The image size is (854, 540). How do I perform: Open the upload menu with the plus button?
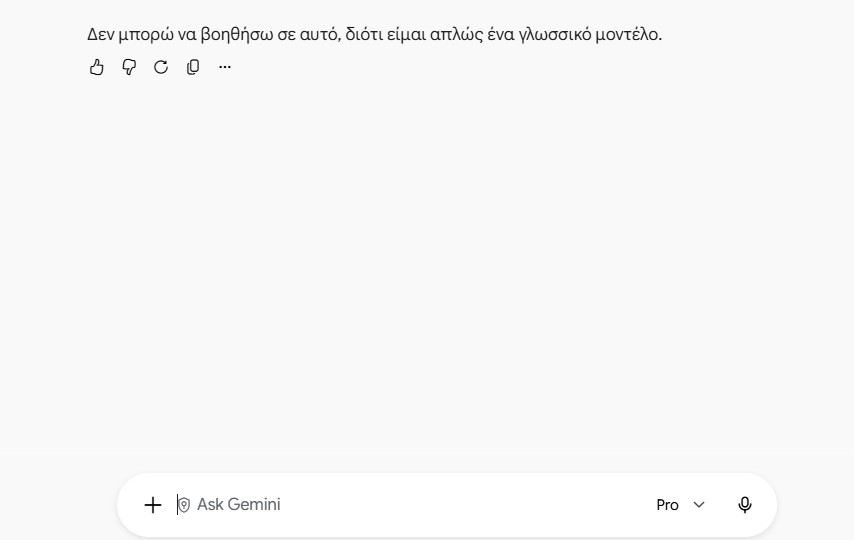(153, 505)
